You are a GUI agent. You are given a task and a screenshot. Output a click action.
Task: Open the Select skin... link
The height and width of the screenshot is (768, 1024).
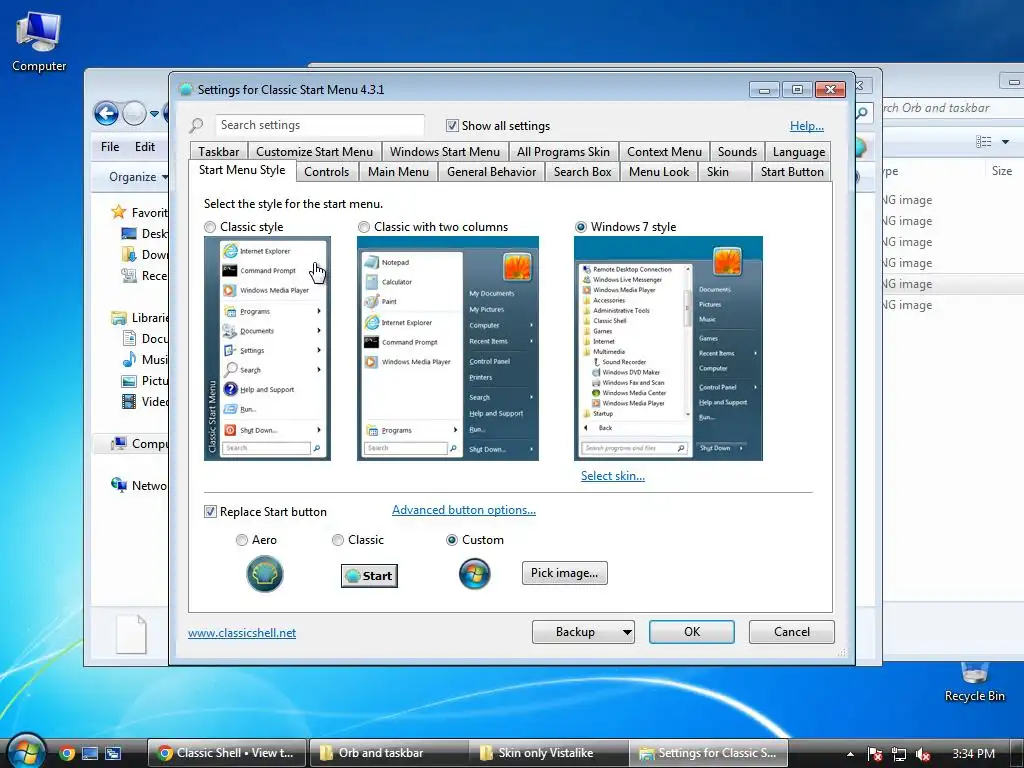[x=613, y=475]
